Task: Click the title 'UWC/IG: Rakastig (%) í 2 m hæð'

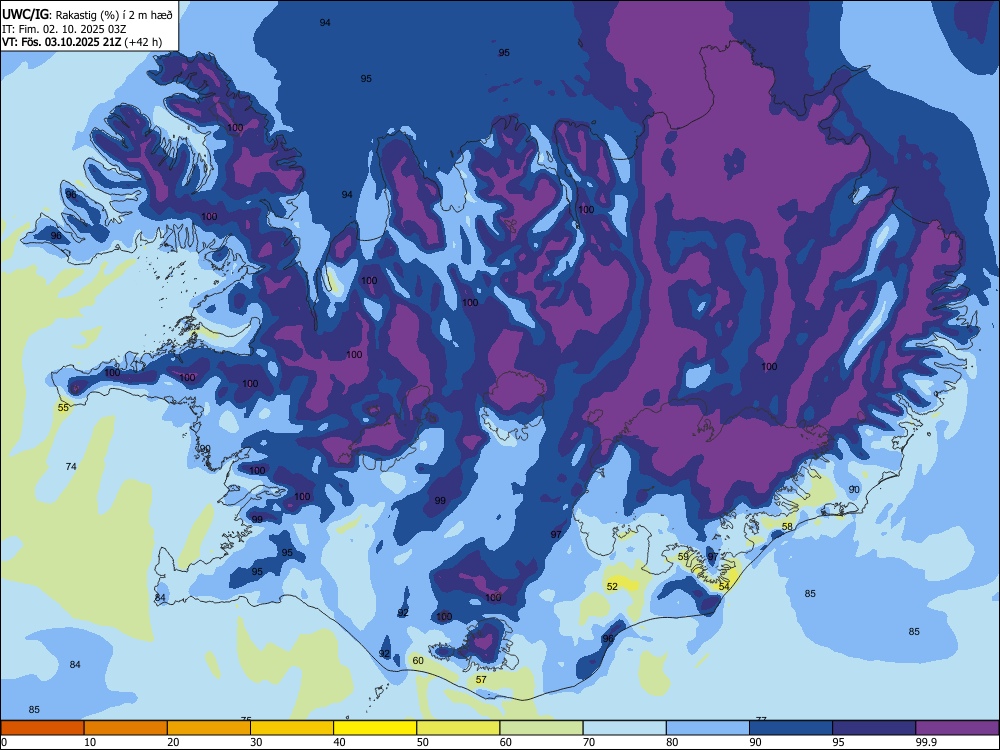Action: coord(87,15)
